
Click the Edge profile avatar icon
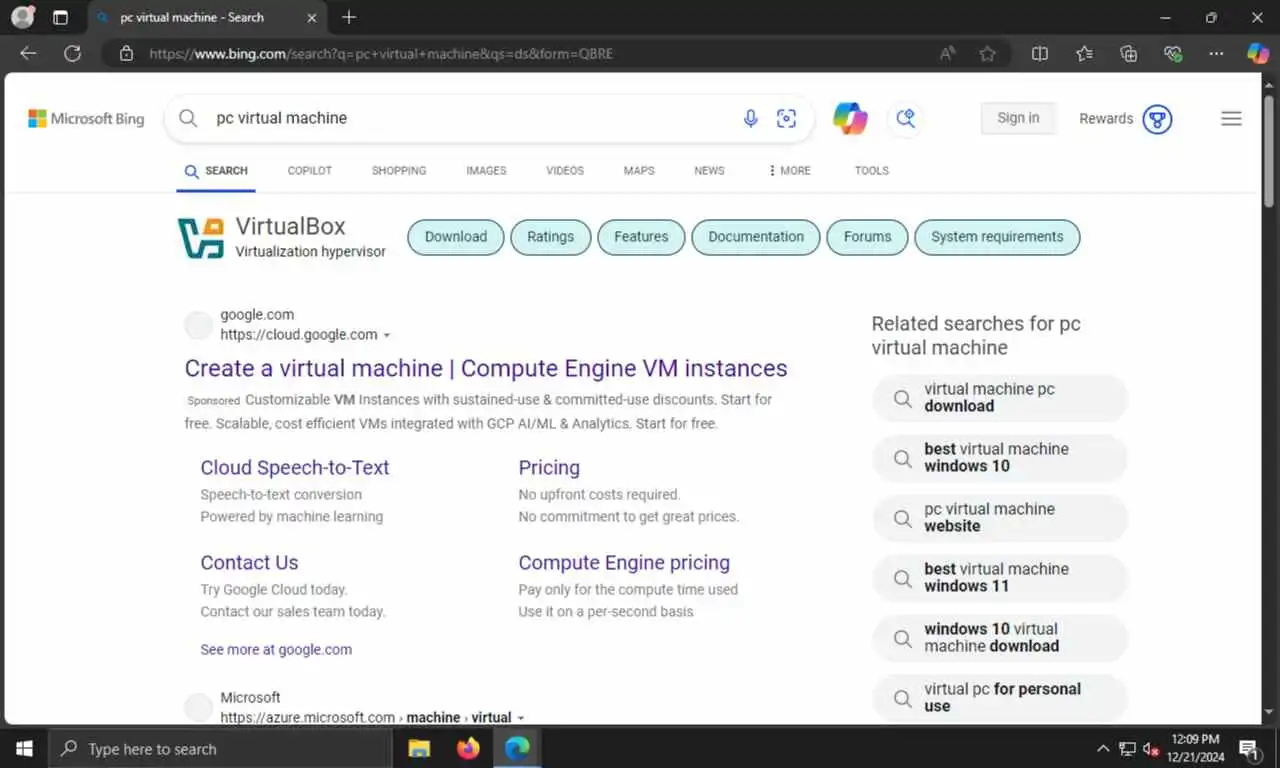click(x=22, y=17)
